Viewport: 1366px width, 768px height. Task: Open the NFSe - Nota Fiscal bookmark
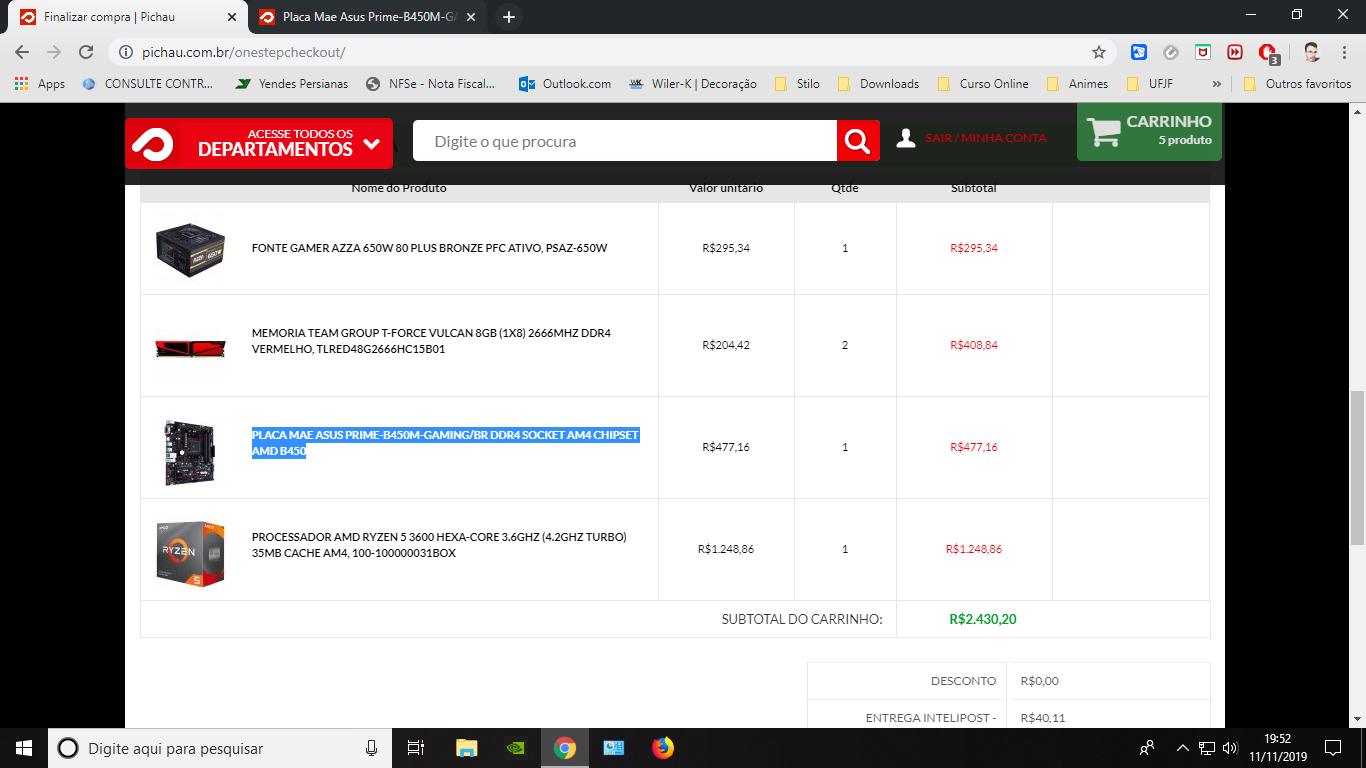(x=431, y=84)
